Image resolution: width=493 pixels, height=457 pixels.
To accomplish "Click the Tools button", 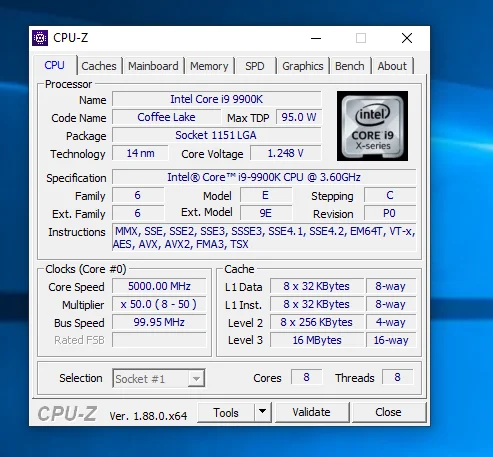I will [x=226, y=412].
